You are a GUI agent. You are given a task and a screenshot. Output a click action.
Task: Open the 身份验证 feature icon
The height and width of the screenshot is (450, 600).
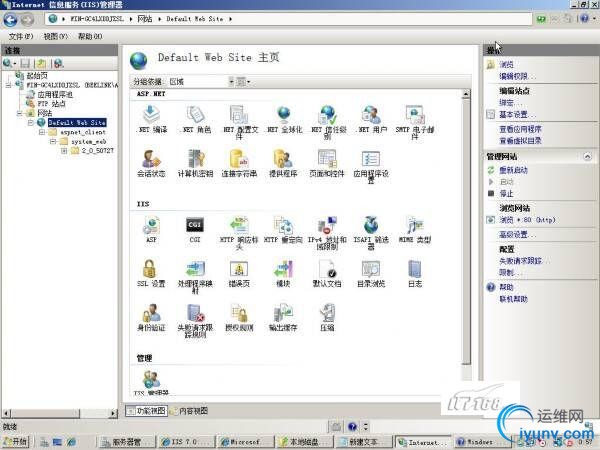coord(152,317)
